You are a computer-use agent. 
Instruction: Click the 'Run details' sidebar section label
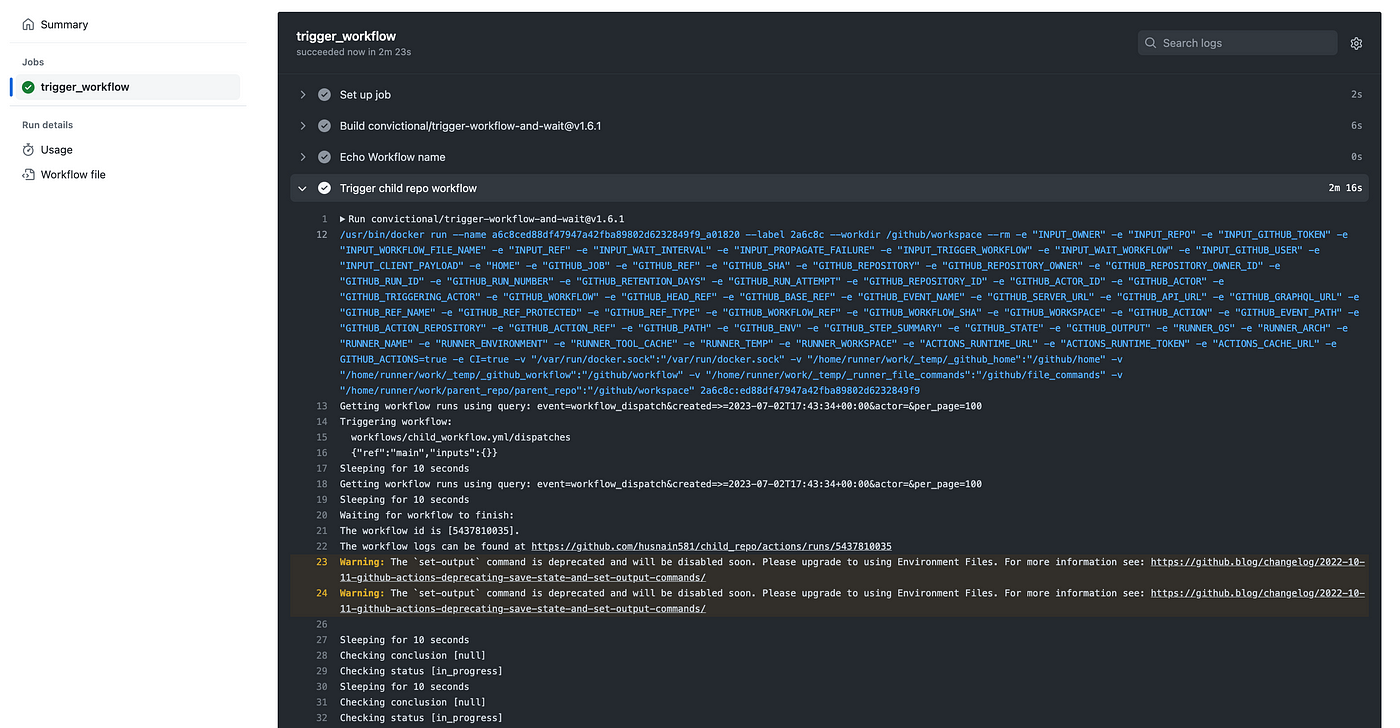(x=47, y=125)
